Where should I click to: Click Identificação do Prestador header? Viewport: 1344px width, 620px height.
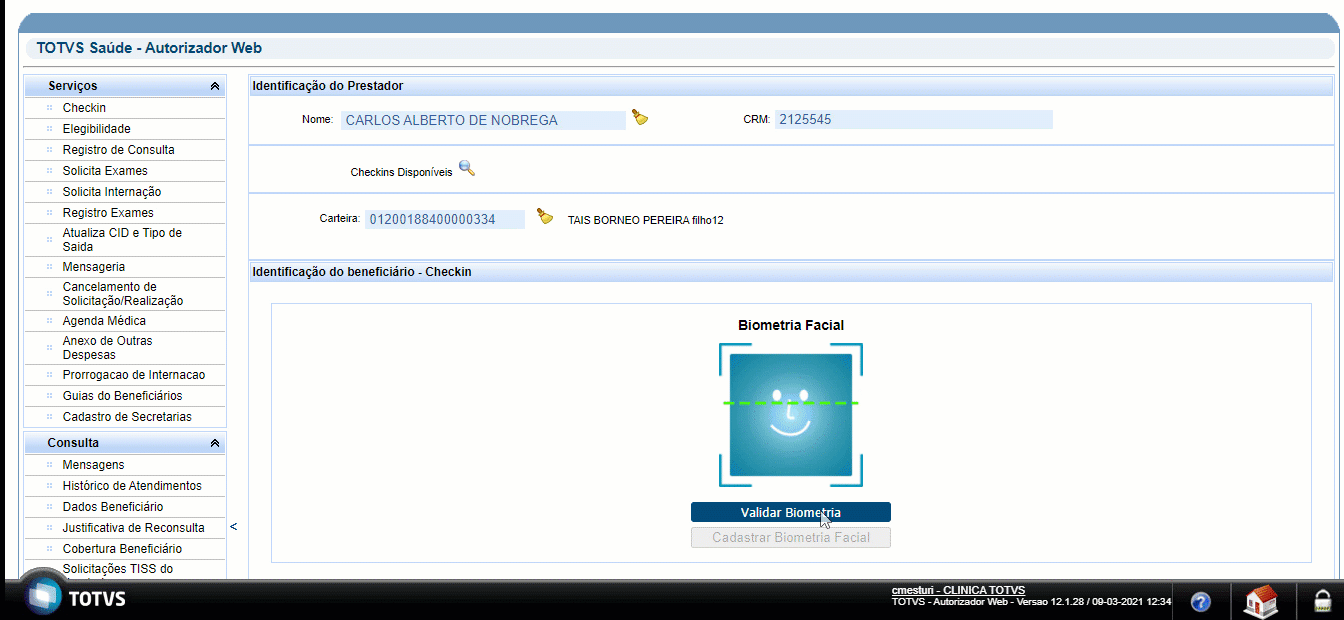click(x=328, y=86)
